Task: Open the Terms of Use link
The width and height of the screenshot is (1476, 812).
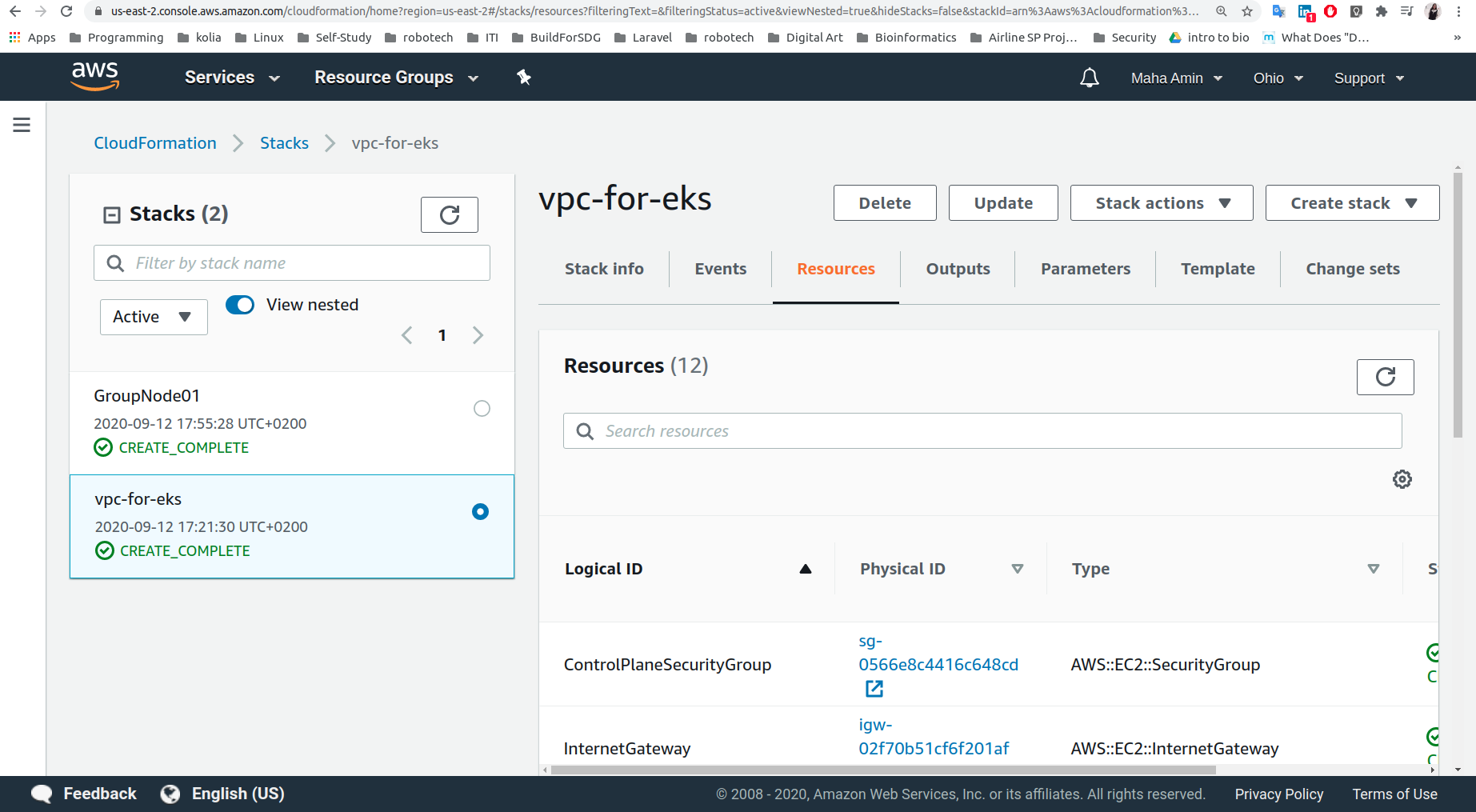Action: [x=1394, y=794]
